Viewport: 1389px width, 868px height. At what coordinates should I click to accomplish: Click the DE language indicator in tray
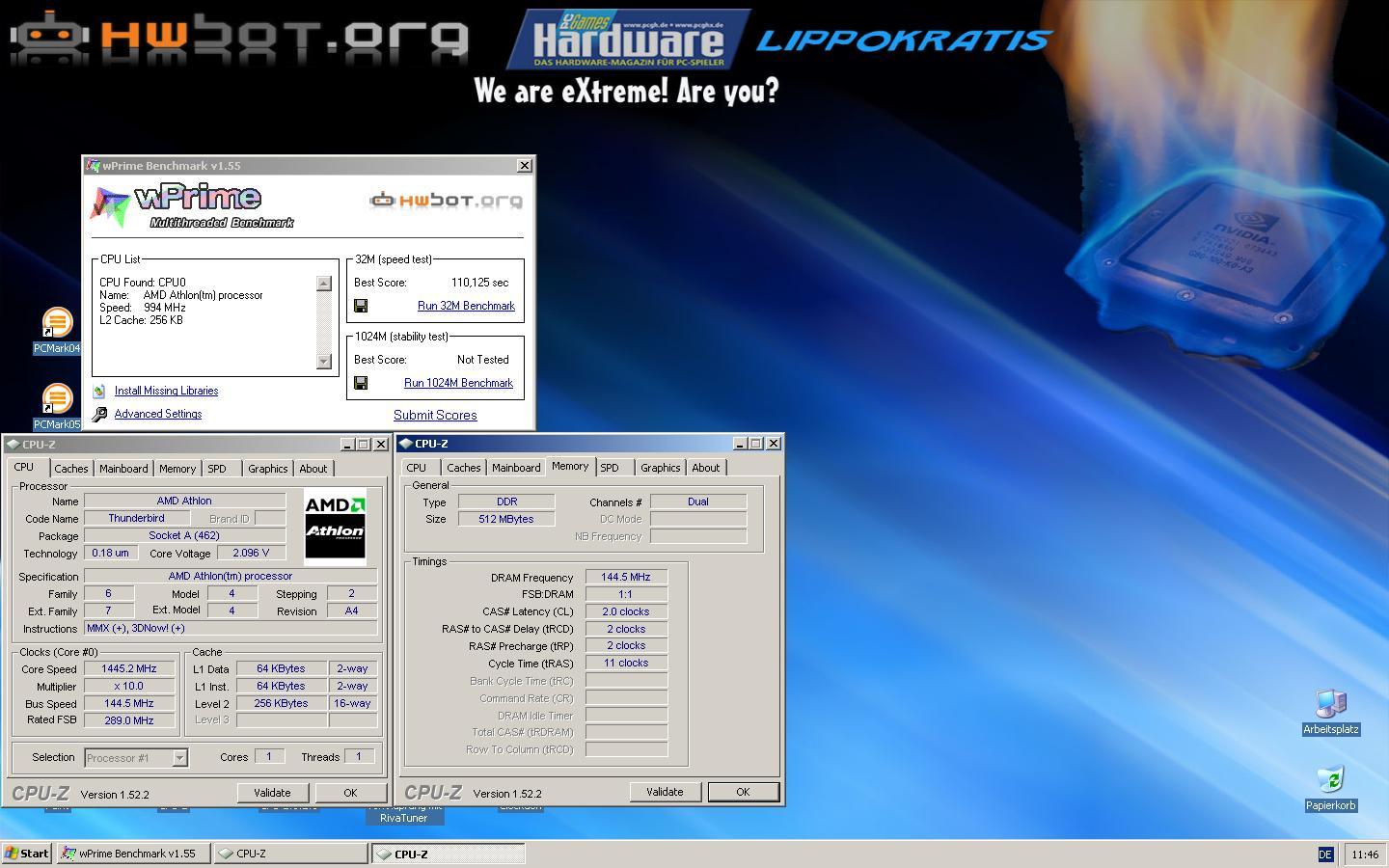(1325, 854)
